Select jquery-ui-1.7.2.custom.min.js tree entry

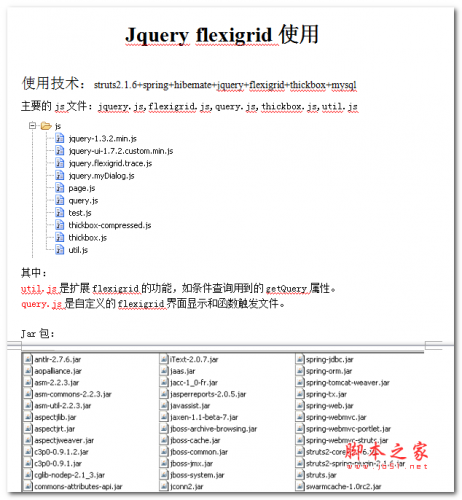point(121,151)
